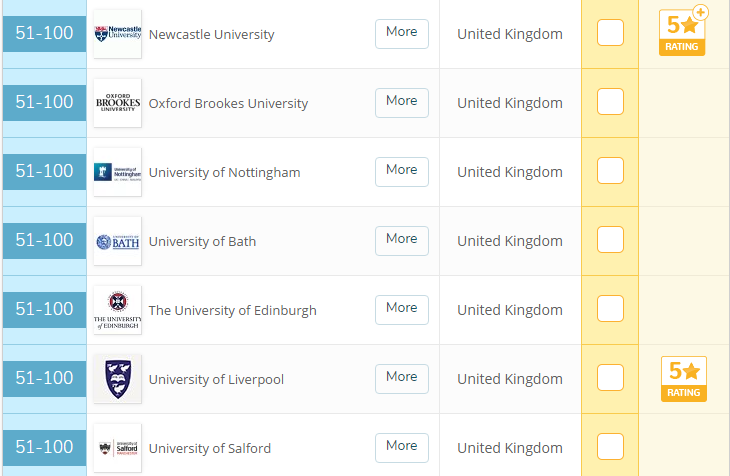This screenshot has height=476, width=730.
Task: Click the Newcastle University logo
Action: [x=117, y=34]
